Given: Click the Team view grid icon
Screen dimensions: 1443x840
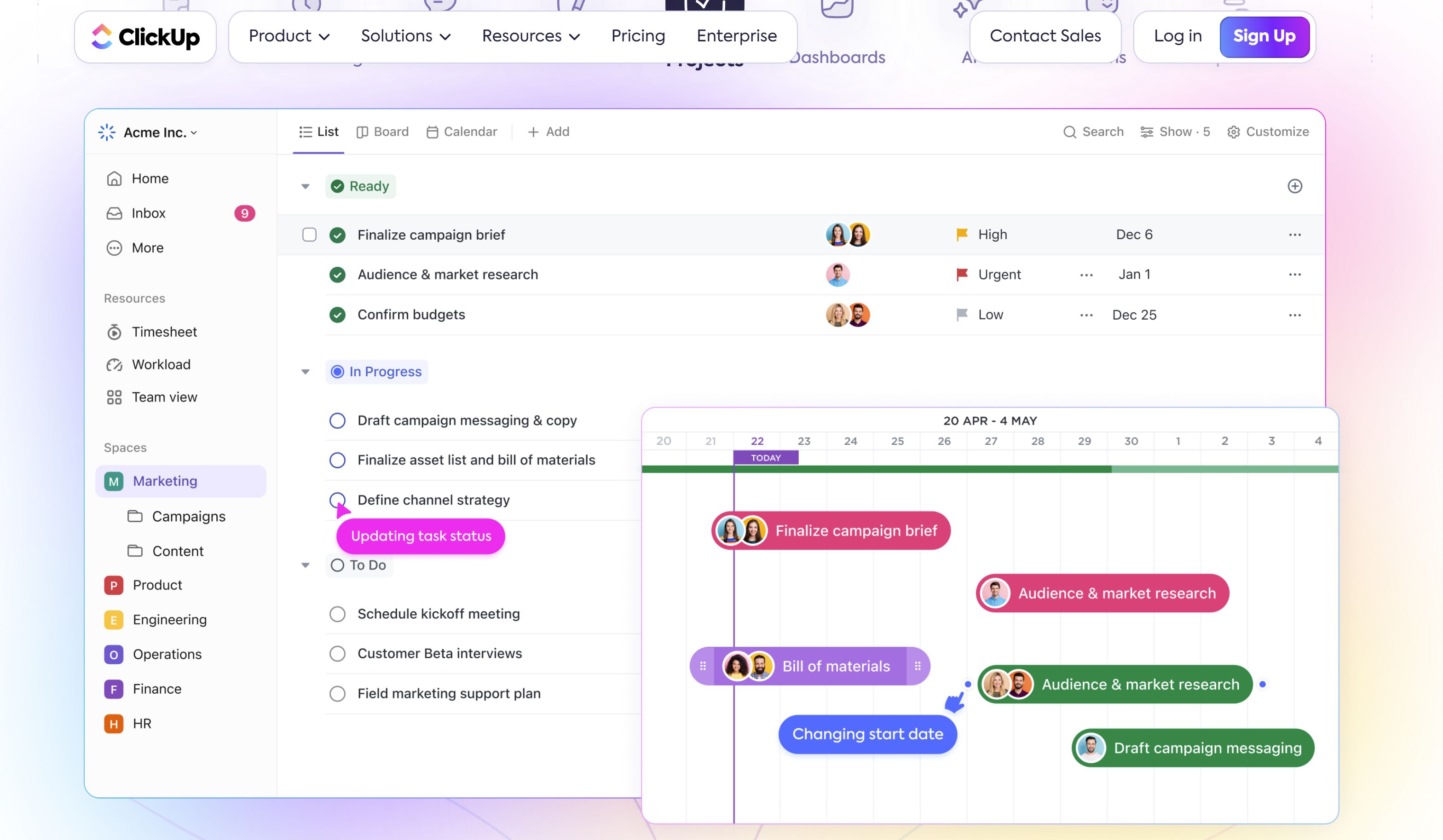Looking at the screenshot, I should click(114, 397).
